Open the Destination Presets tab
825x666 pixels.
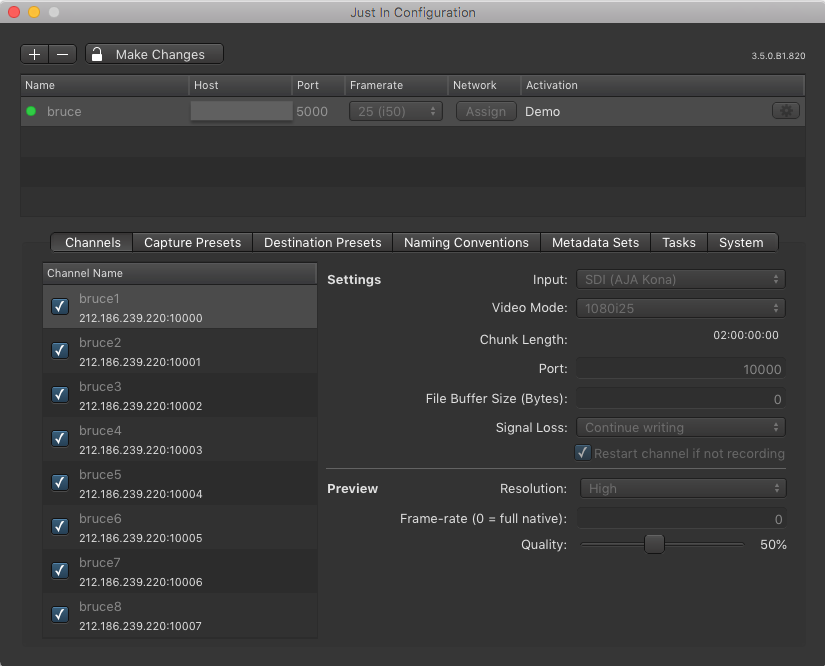323,243
